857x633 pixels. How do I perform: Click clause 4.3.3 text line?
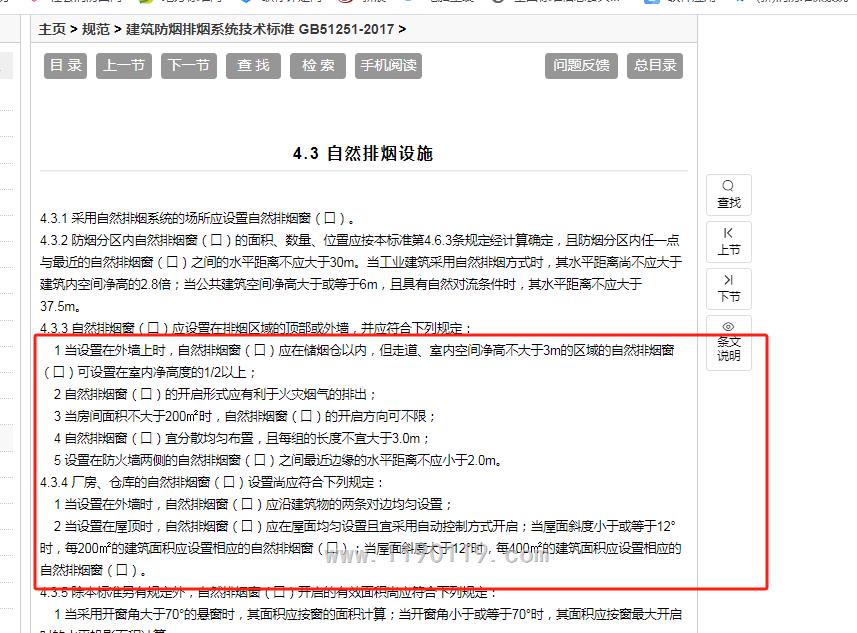point(255,328)
